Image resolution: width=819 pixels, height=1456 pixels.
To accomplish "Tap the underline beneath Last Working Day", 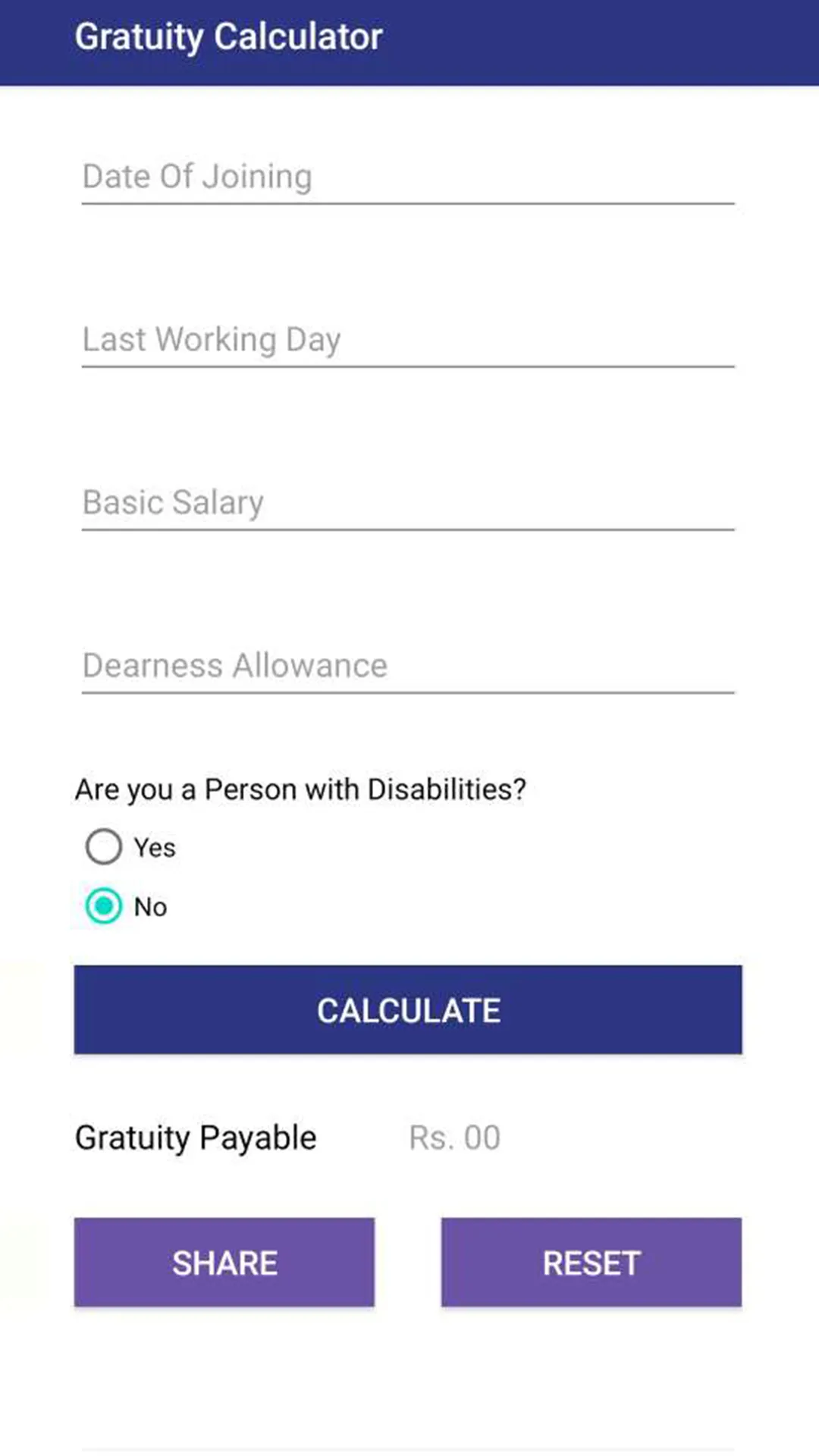I will [408, 366].
